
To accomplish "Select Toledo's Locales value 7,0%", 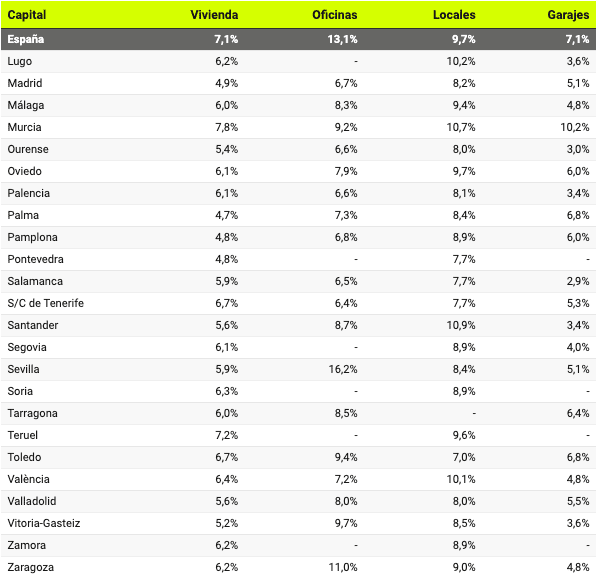I will point(464,457).
